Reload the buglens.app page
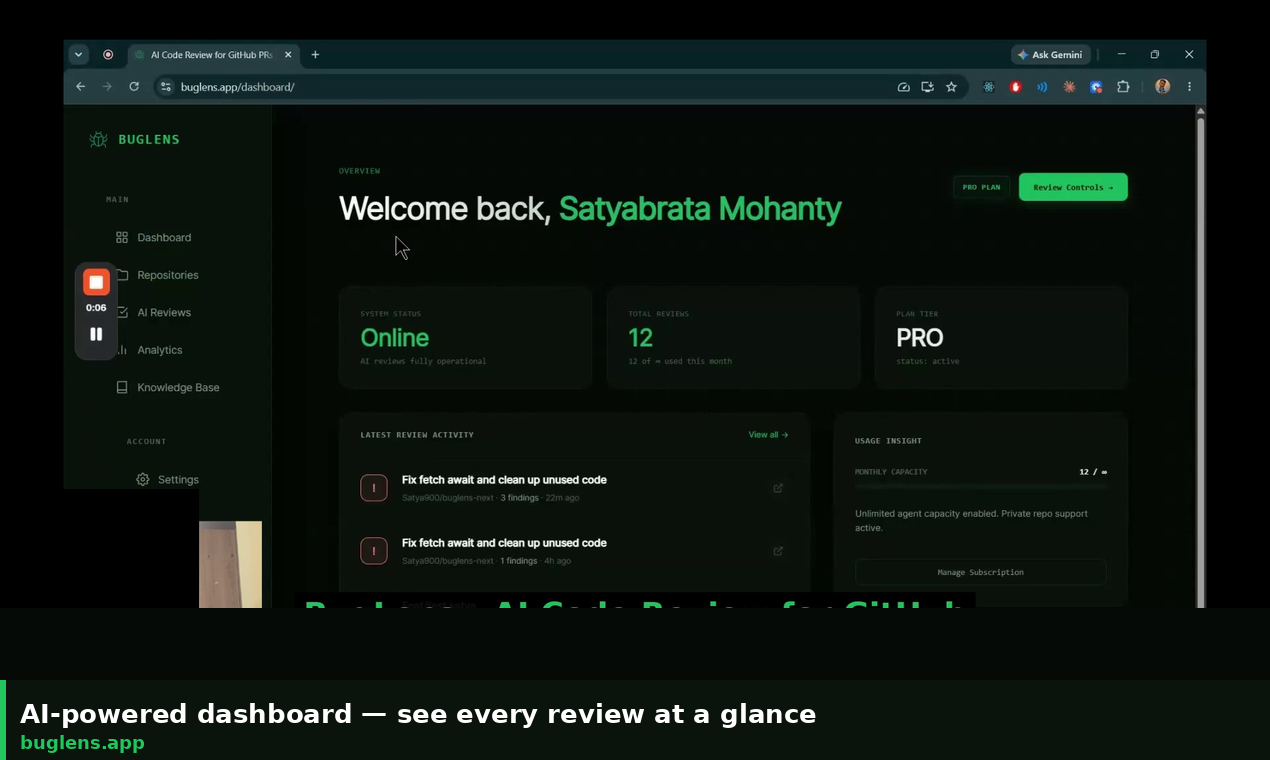This screenshot has width=1270, height=760. pos(134,87)
